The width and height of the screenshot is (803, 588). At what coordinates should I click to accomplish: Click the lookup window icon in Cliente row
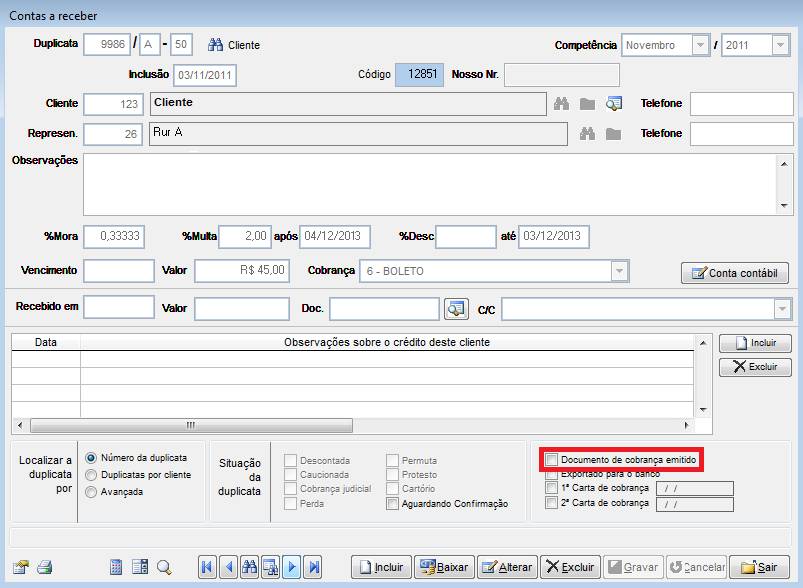tap(614, 104)
